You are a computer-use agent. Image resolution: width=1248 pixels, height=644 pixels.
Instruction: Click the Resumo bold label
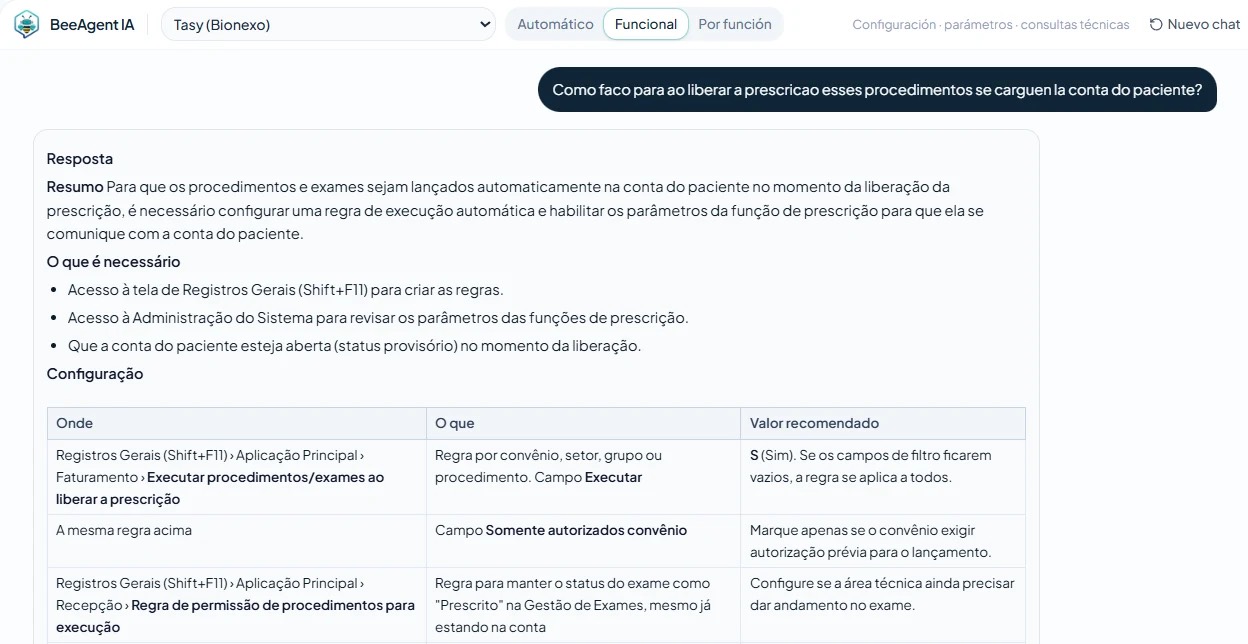tap(75, 186)
